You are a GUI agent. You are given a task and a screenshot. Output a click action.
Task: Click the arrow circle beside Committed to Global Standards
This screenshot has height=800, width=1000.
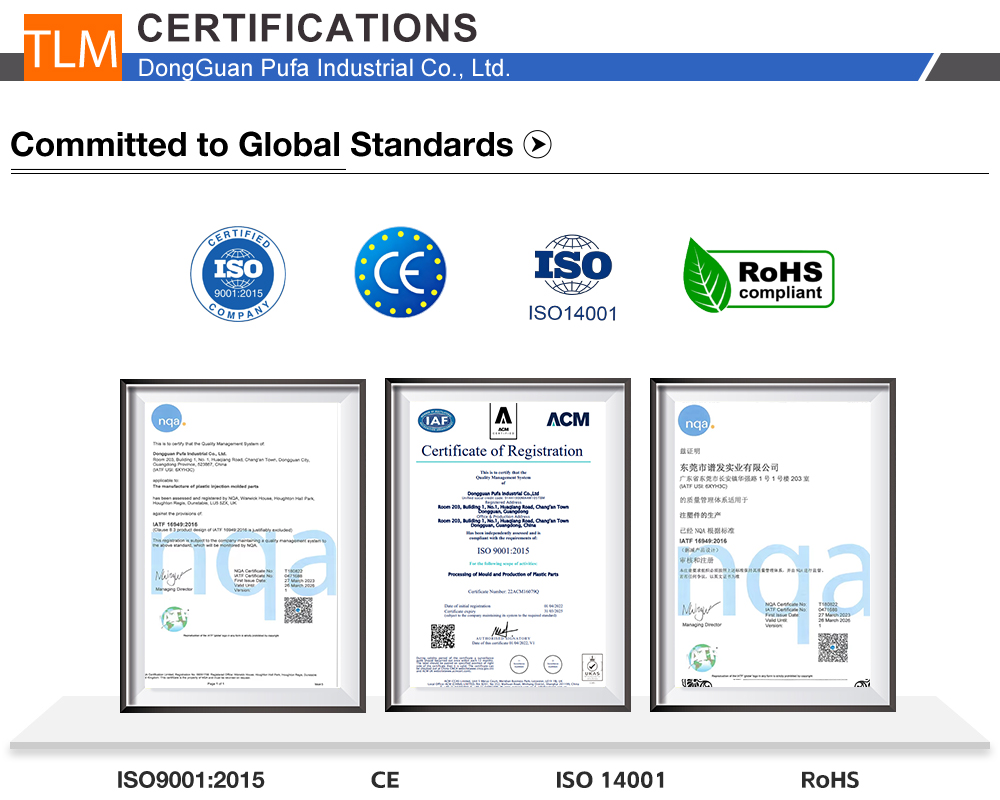coord(537,144)
